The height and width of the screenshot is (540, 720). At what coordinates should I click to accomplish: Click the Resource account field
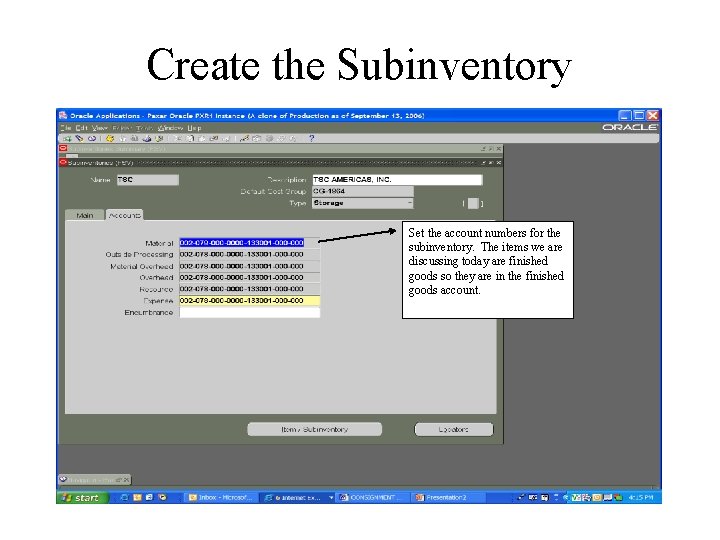click(249, 289)
